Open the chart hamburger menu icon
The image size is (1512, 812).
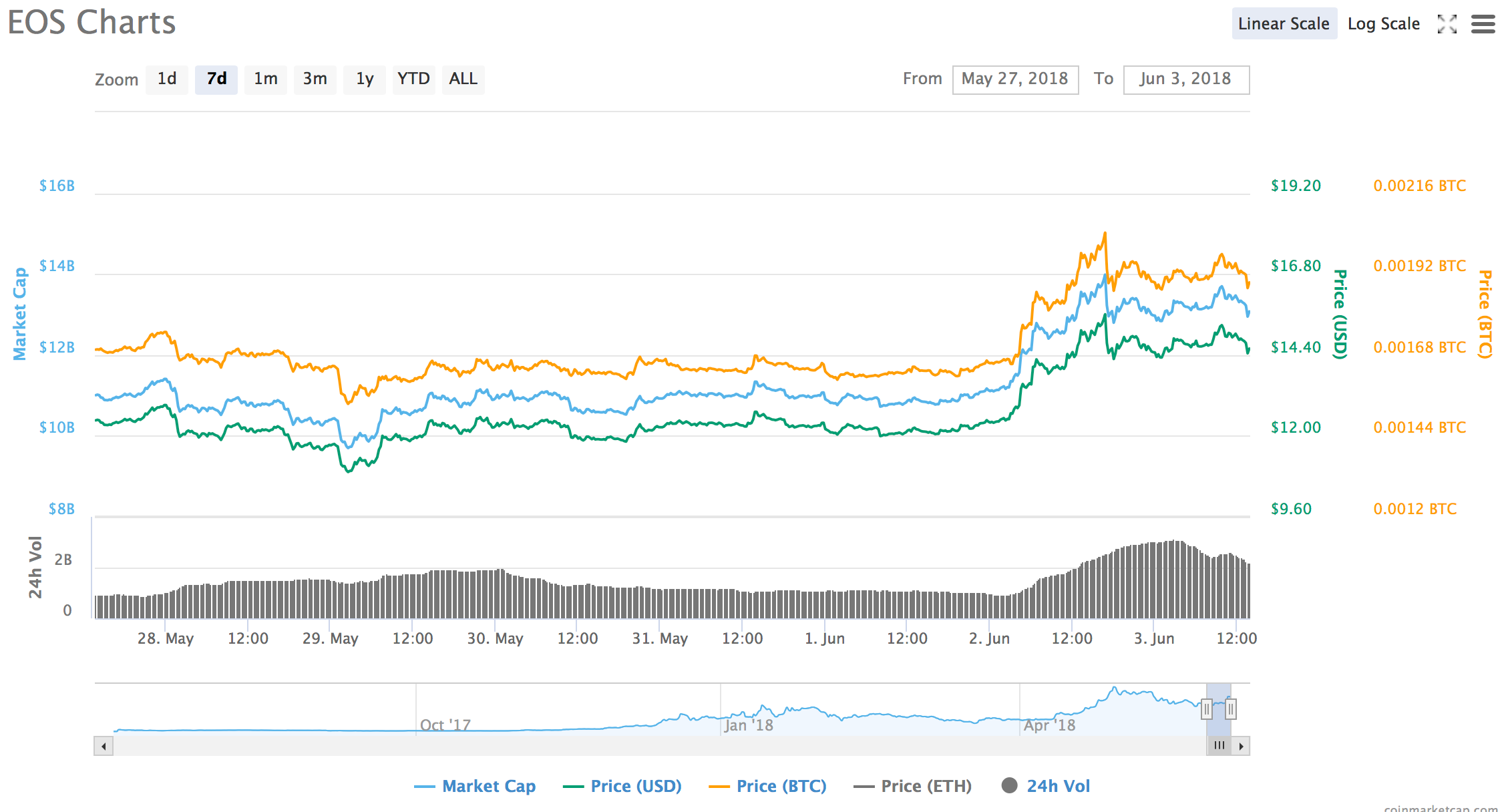(1483, 24)
